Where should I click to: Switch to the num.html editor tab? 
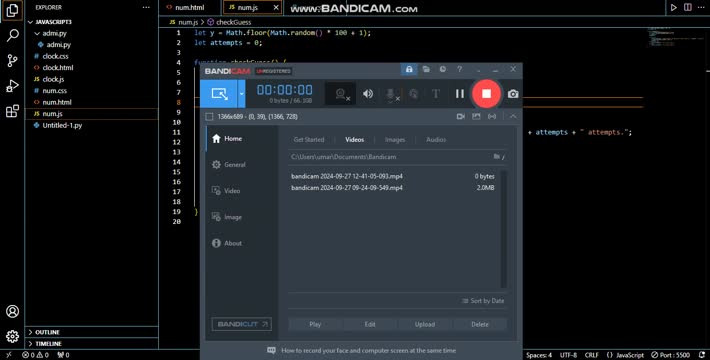pyautogui.click(x=189, y=7)
